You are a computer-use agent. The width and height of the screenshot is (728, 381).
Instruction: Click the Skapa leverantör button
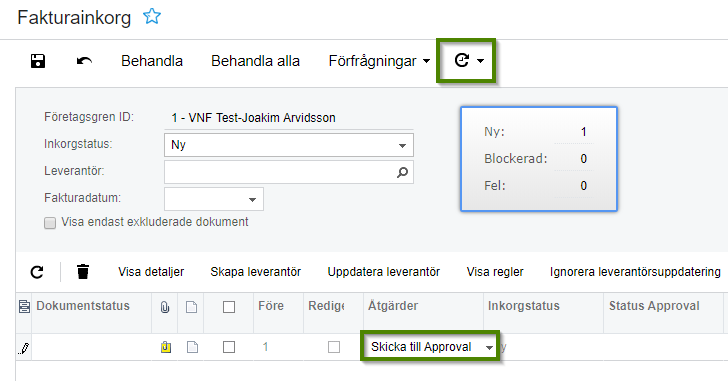coord(255,272)
